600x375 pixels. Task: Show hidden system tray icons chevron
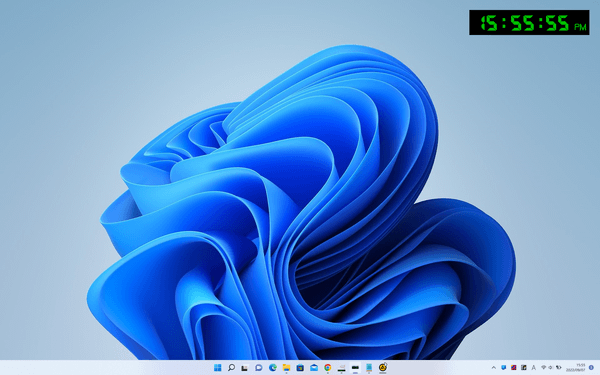point(494,367)
